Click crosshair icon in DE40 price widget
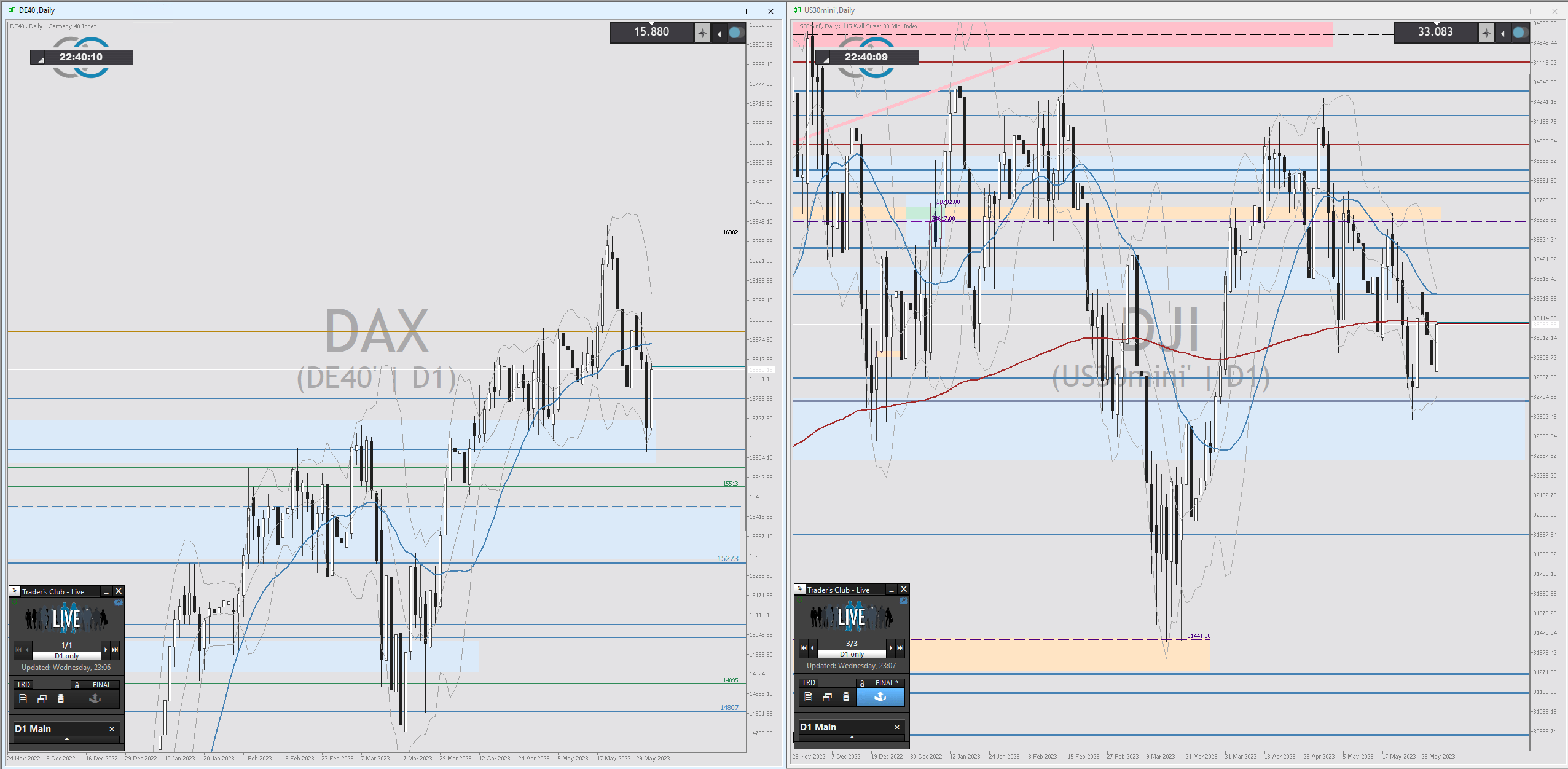The image size is (1568, 769). [x=702, y=33]
